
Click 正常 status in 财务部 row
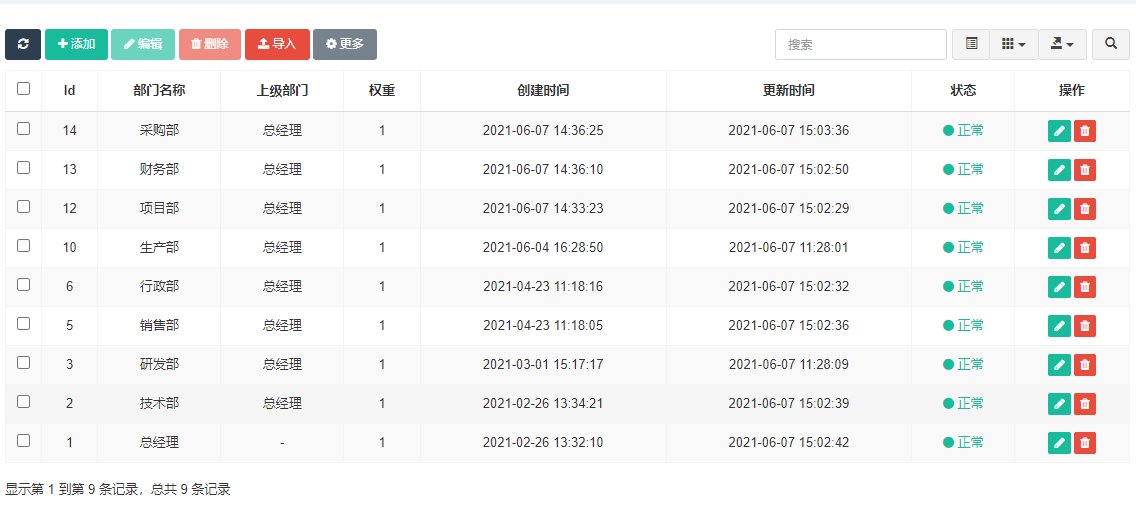(x=963, y=170)
